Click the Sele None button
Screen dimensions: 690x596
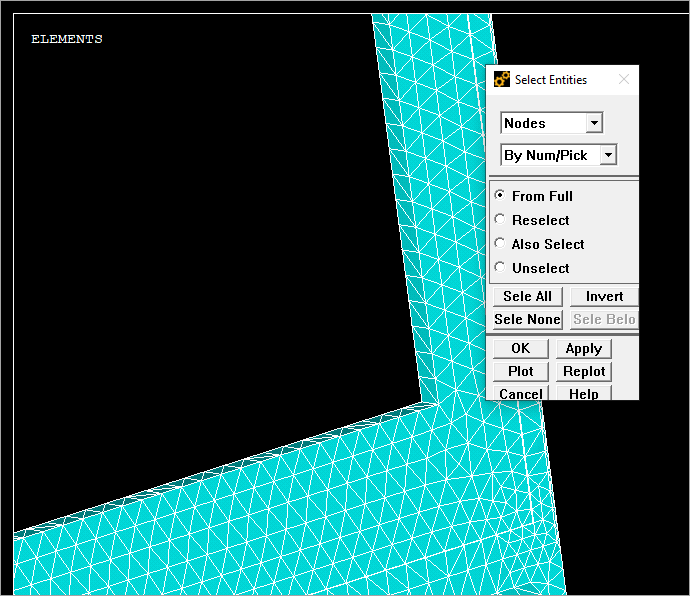click(527, 319)
